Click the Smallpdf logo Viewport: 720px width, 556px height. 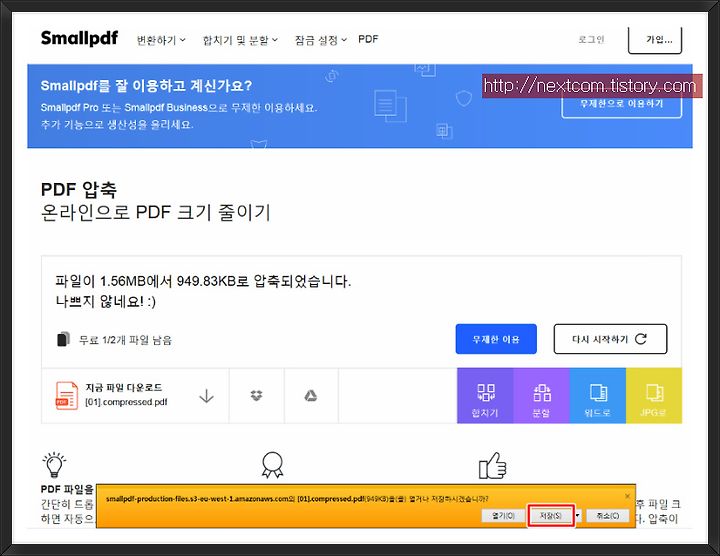coord(79,39)
